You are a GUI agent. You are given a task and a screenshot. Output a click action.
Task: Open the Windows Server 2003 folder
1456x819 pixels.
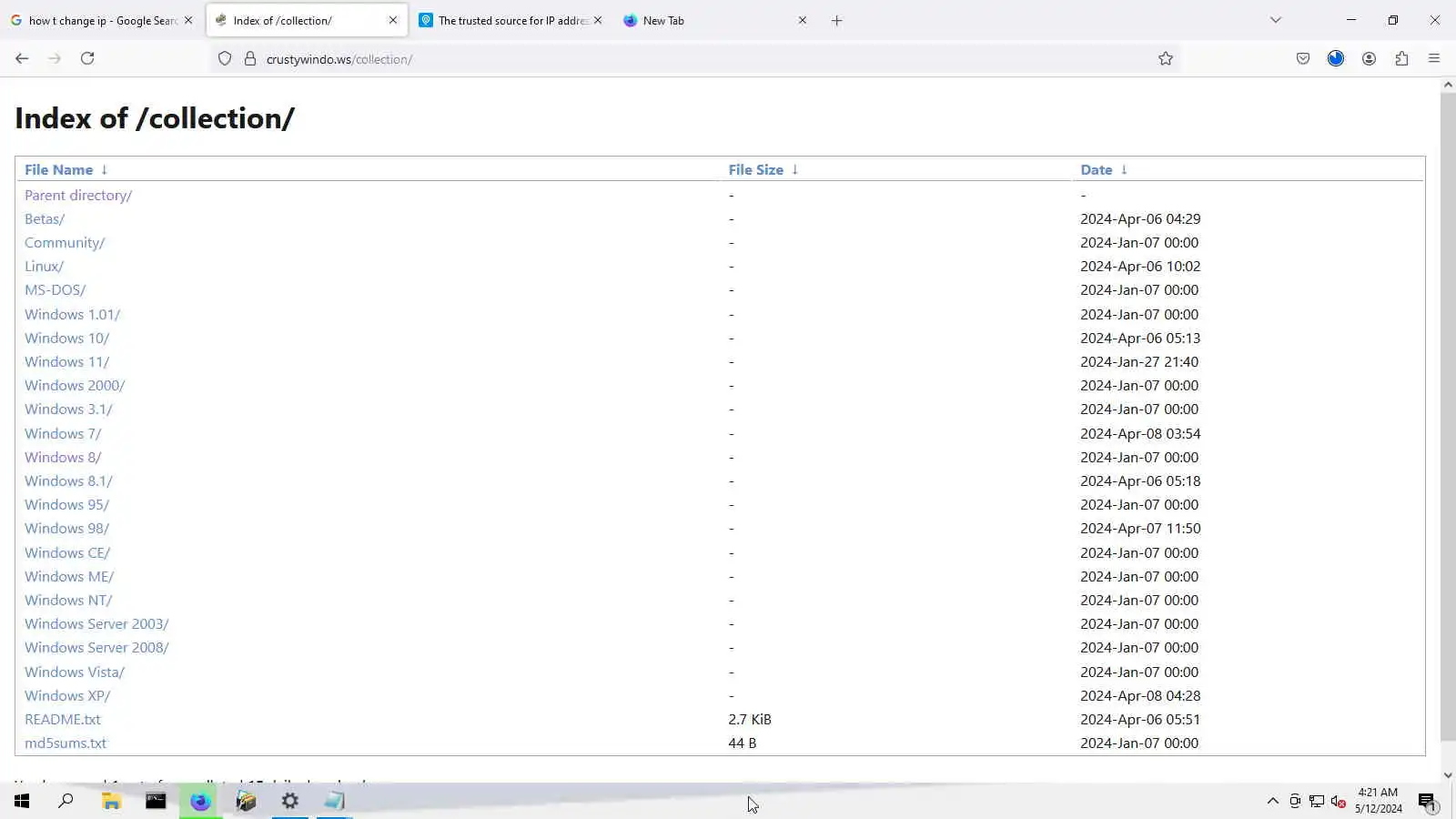[x=96, y=624]
